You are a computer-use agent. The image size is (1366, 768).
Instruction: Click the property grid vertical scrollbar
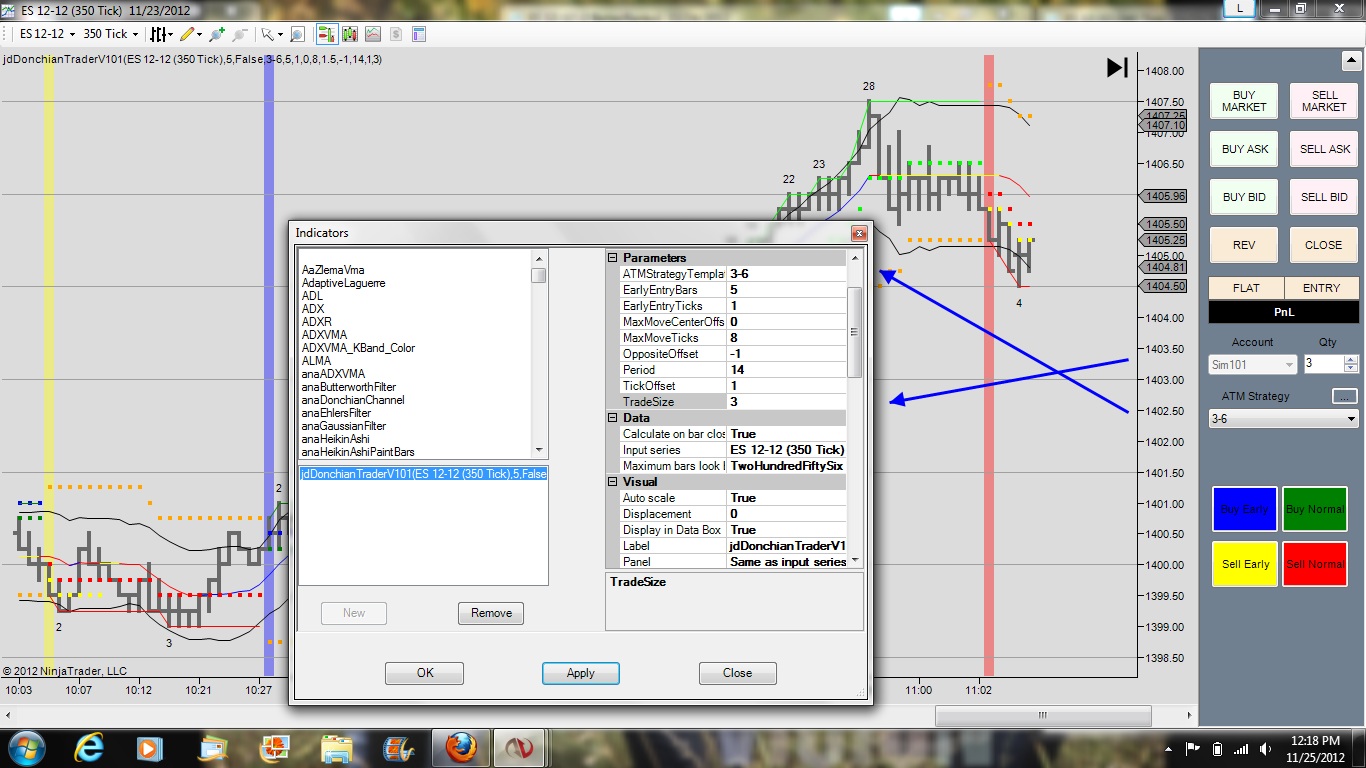click(855, 410)
